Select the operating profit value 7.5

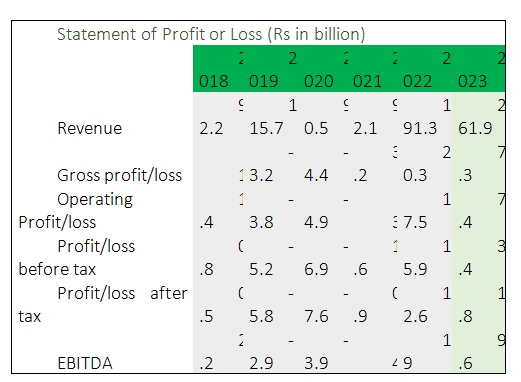click(415, 222)
